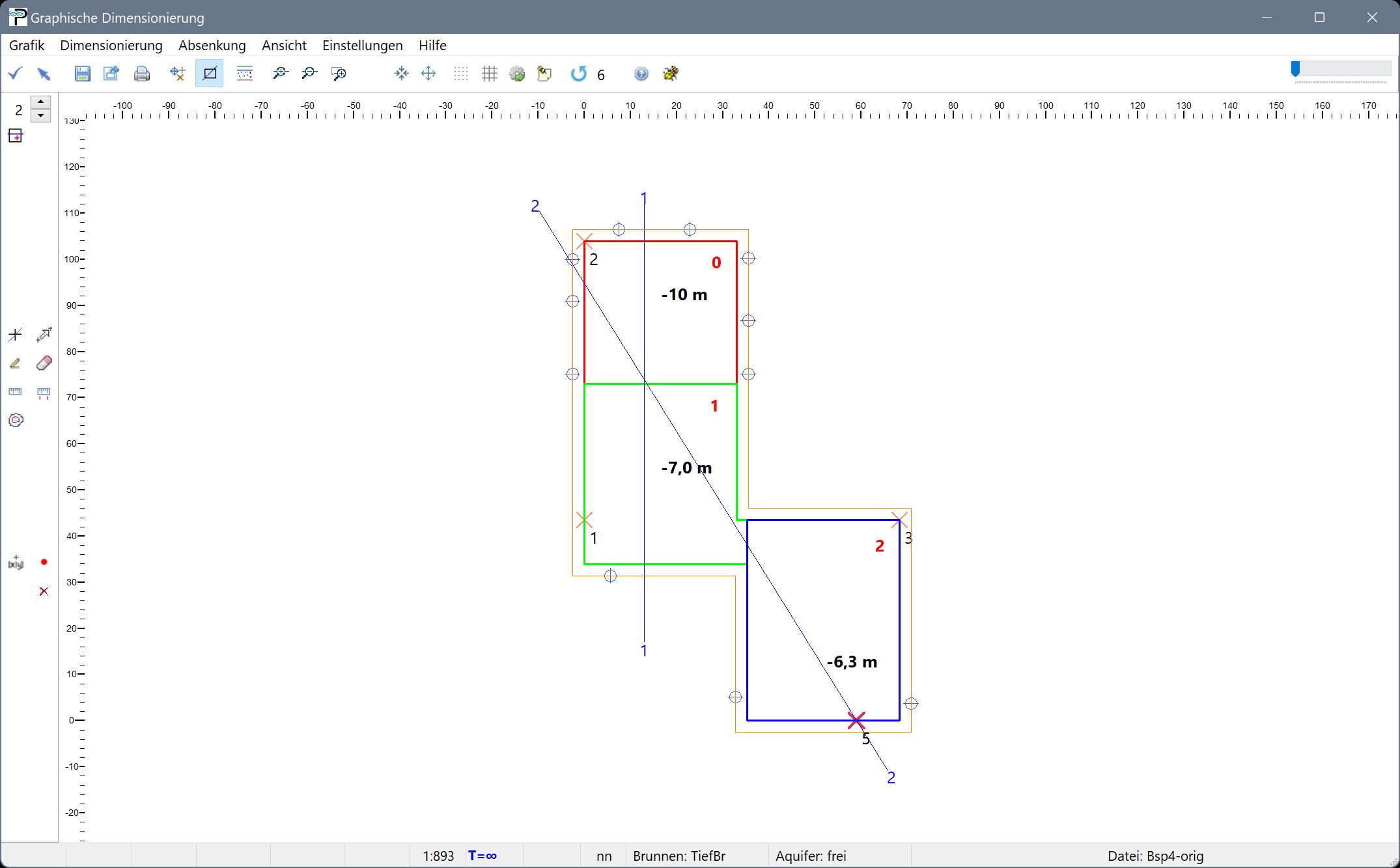This screenshot has width=1400, height=868.
Task: Select the pencil draw tool
Action: point(15,363)
